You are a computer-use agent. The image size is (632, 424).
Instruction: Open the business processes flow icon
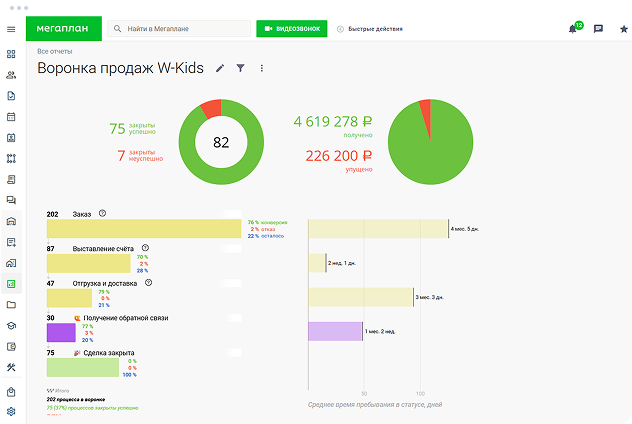coord(11,158)
